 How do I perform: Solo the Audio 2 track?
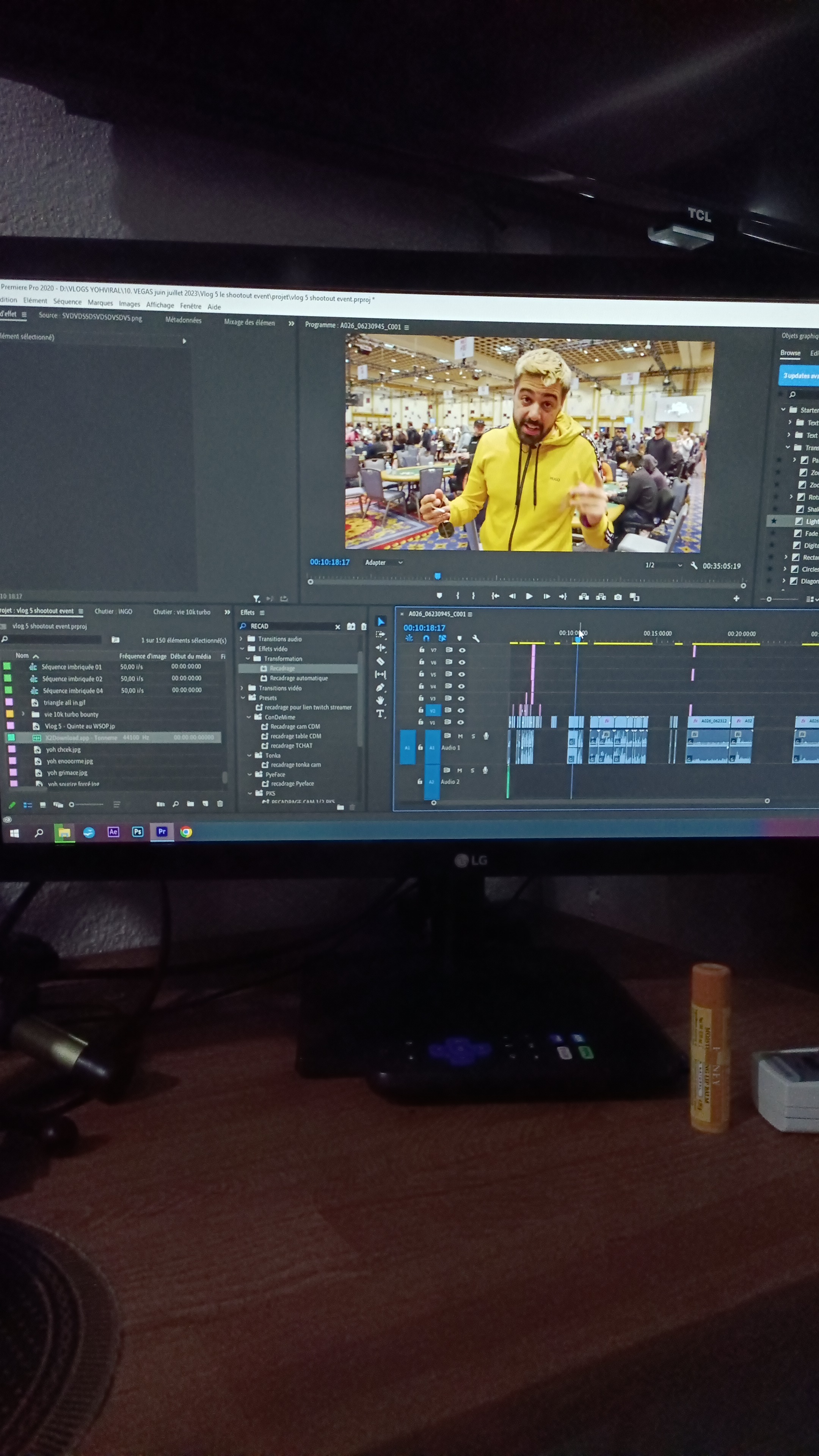[x=472, y=770]
